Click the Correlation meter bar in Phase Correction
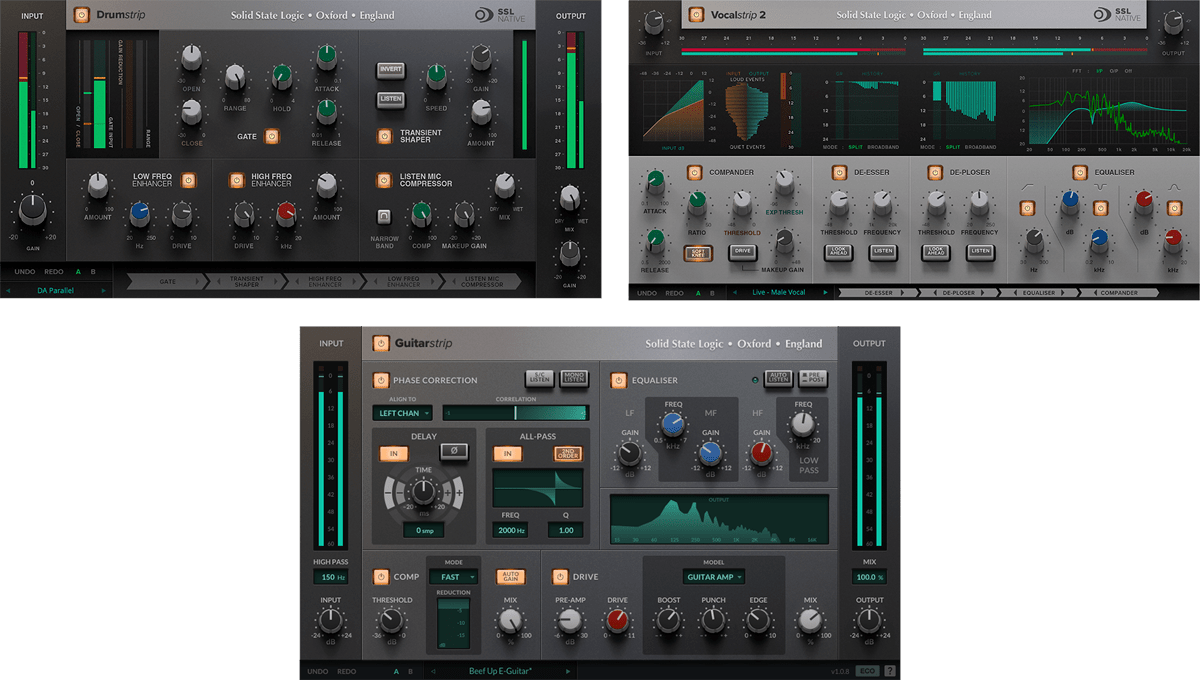This screenshot has width=1200, height=680. [x=515, y=412]
